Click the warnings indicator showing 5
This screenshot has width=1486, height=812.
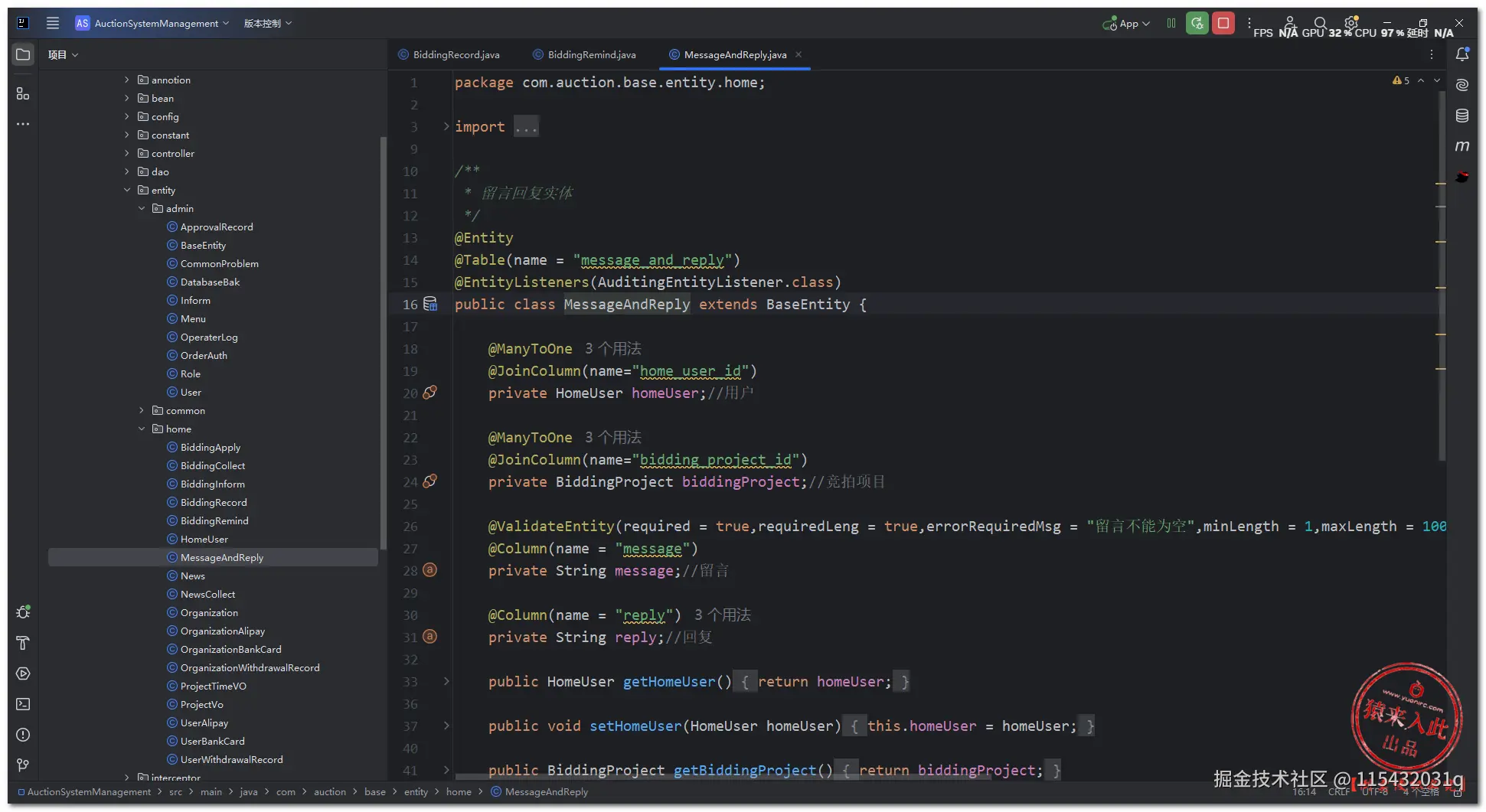click(1401, 80)
